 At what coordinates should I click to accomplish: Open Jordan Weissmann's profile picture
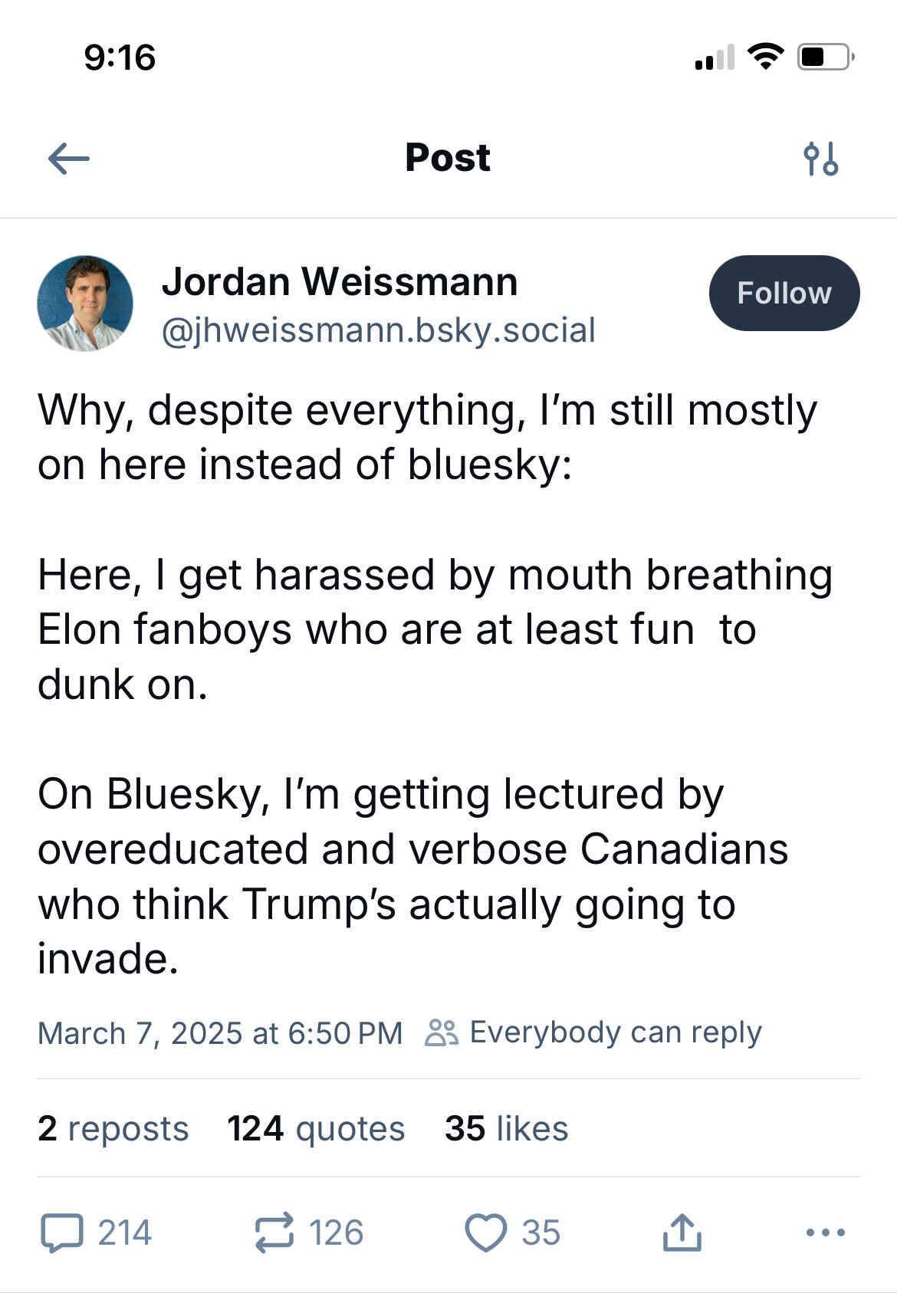point(85,304)
